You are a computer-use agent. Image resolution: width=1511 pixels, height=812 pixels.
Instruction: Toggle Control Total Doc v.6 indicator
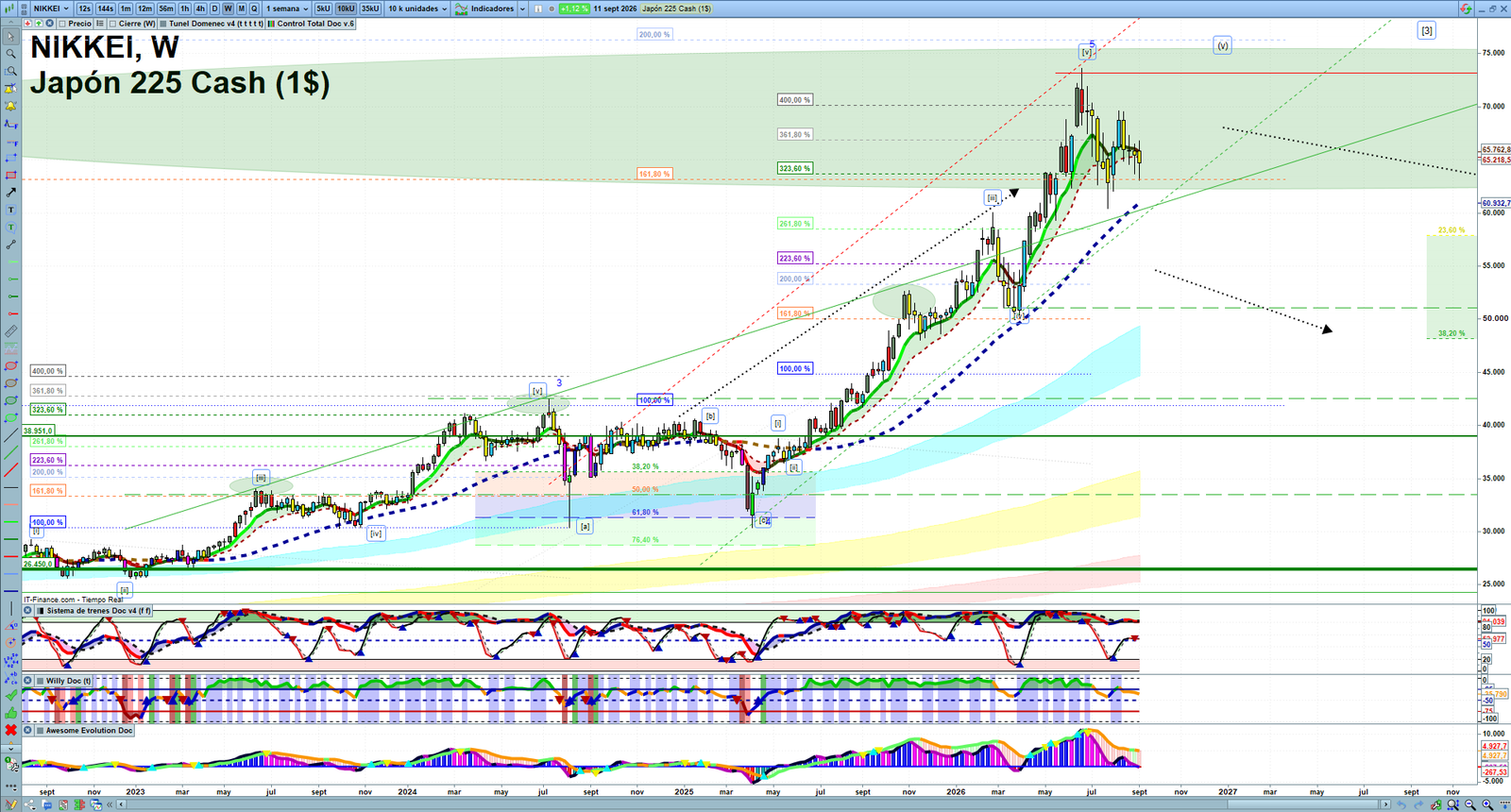(x=272, y=24)
